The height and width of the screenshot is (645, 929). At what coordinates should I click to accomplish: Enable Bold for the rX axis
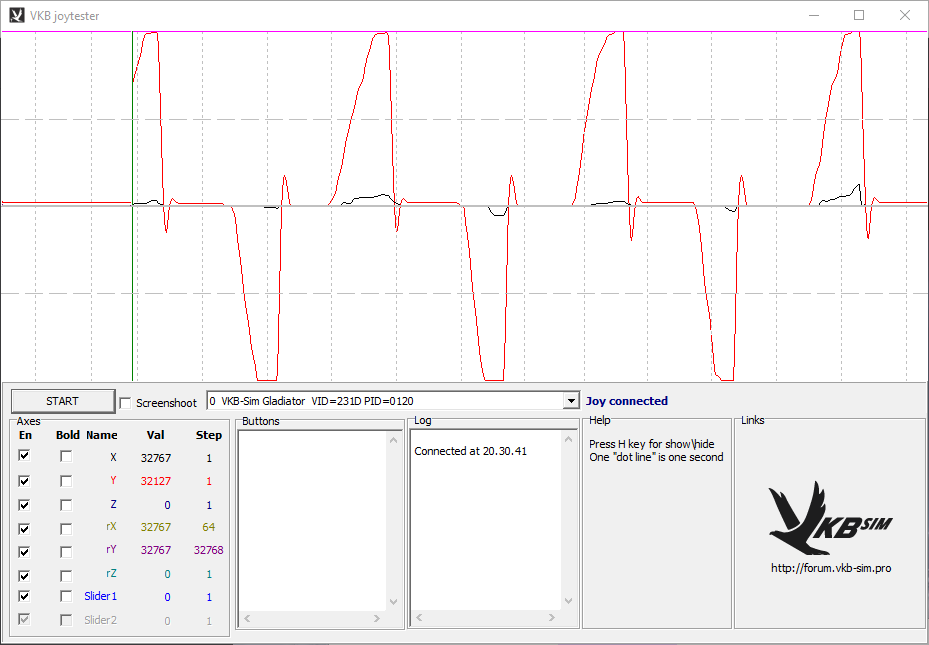click(x=66, y=528)
